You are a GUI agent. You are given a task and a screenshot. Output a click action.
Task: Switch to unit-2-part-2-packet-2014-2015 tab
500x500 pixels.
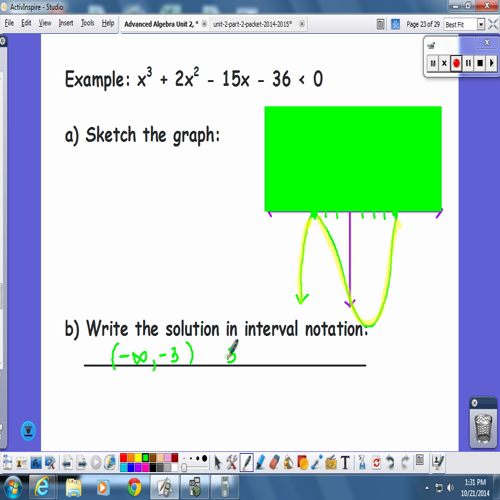tap(252, 24)
